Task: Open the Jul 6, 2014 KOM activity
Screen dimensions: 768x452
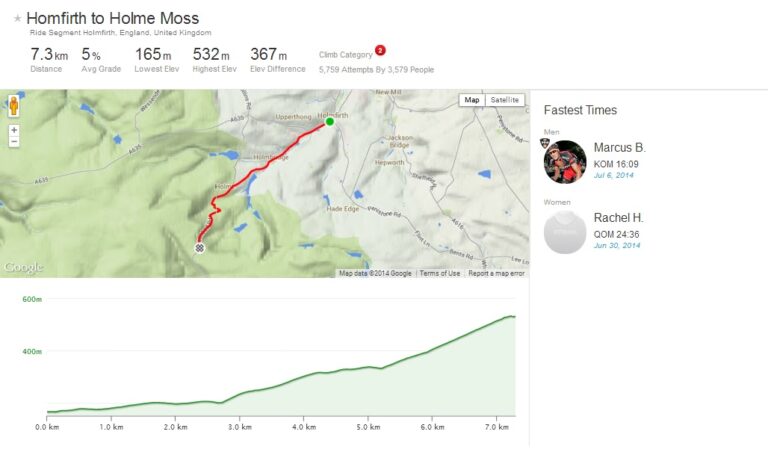Action: [x=615, y=176]
